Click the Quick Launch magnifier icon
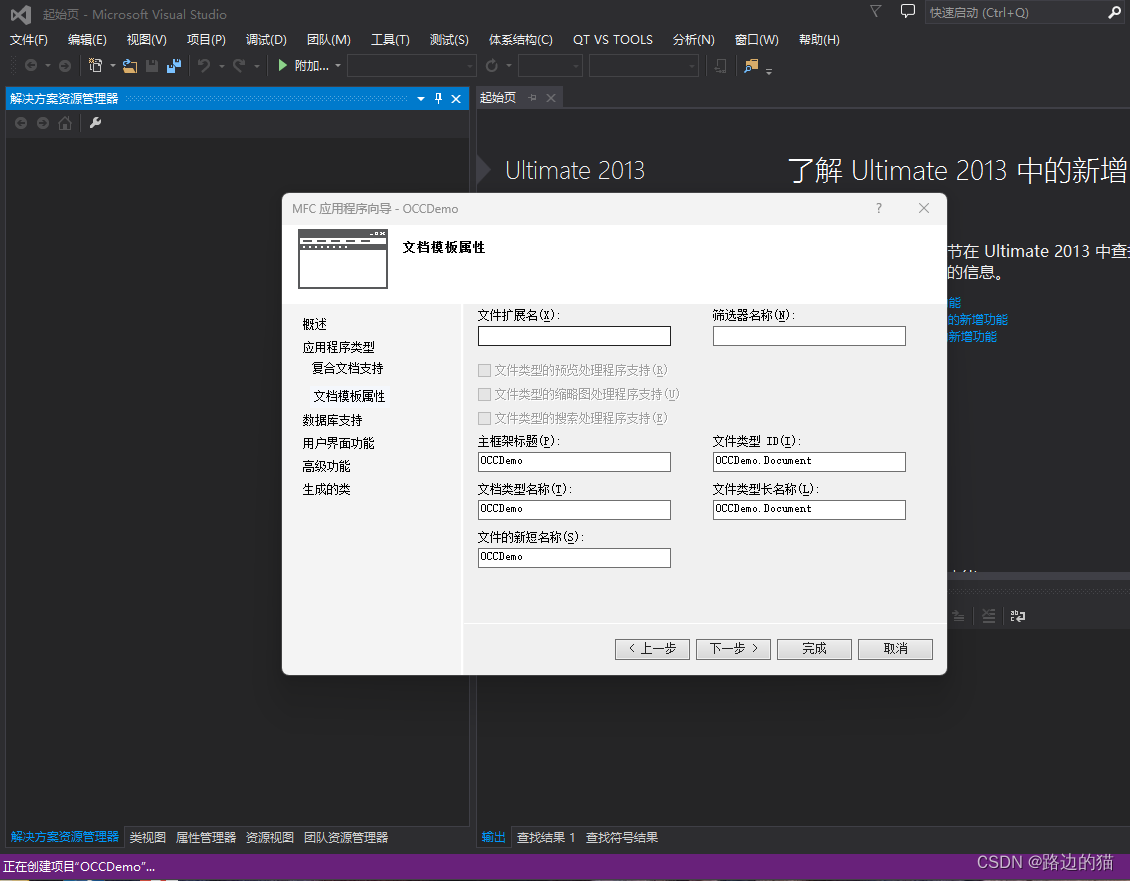1130x881 pixels. (x=1114, y=12)
